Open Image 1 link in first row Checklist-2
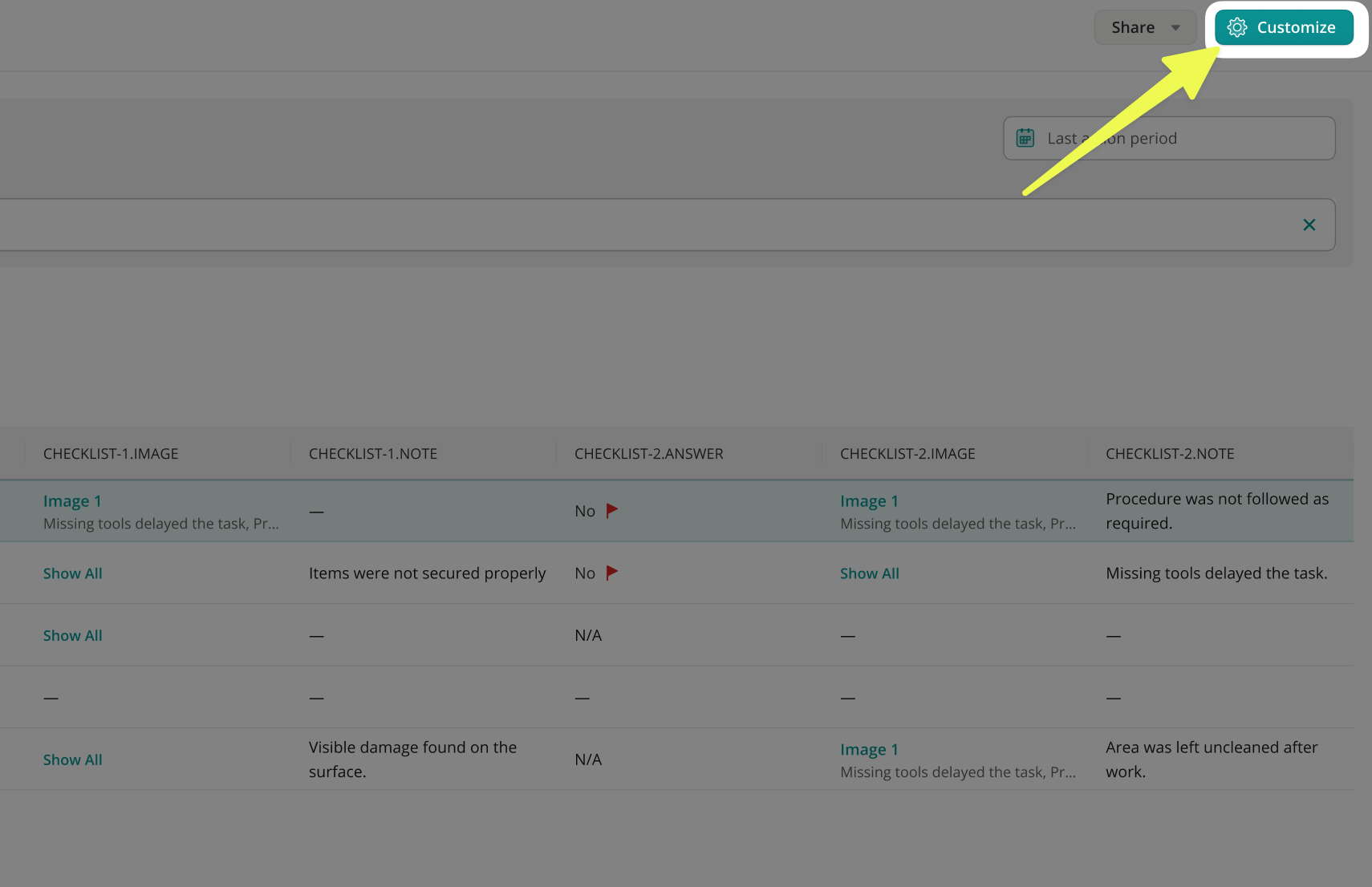Screen dimensions: 1372x887 869,501
